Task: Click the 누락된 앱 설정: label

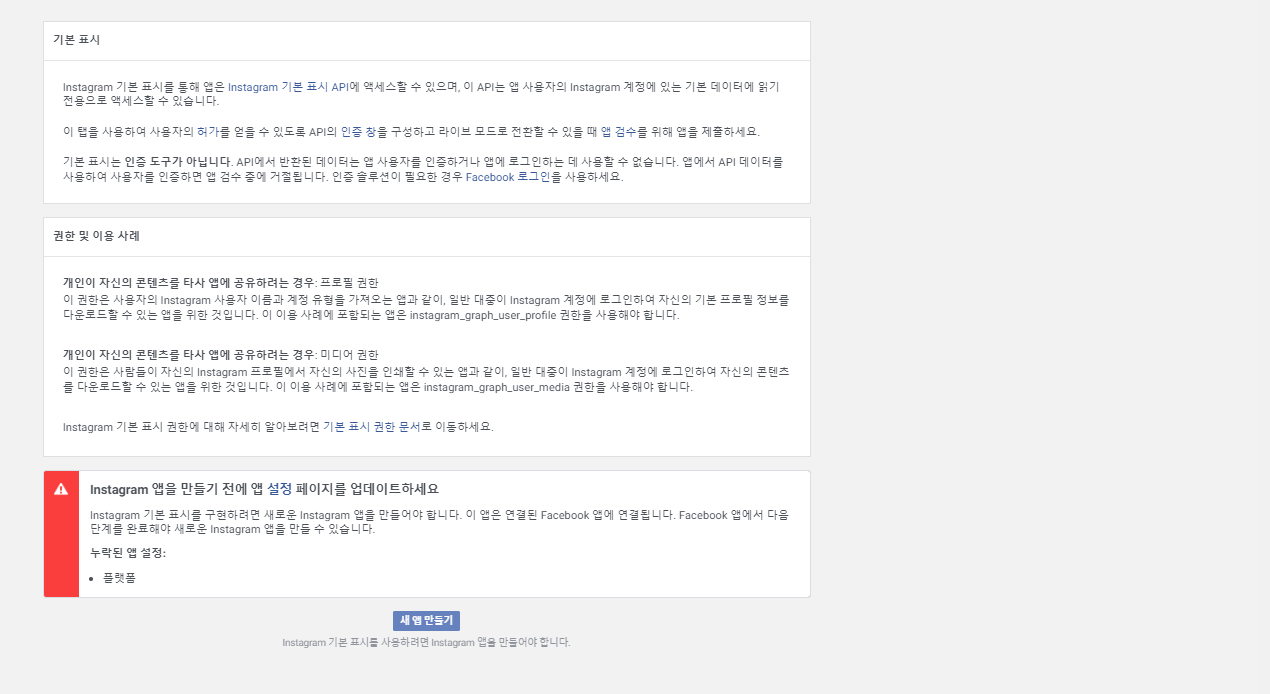Action: 128,552
